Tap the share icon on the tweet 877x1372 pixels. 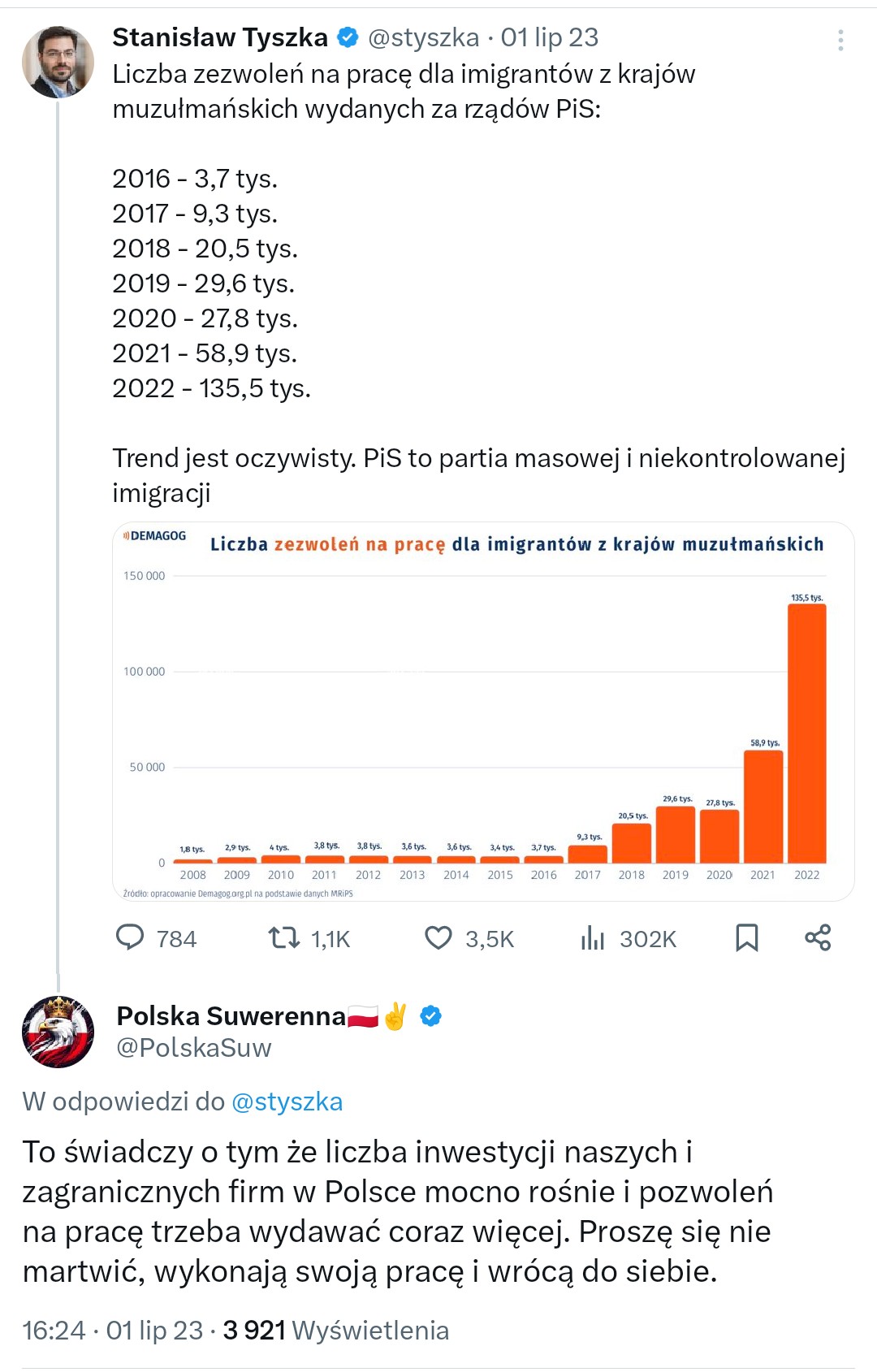pyautogui.click(x=818, y=937)
